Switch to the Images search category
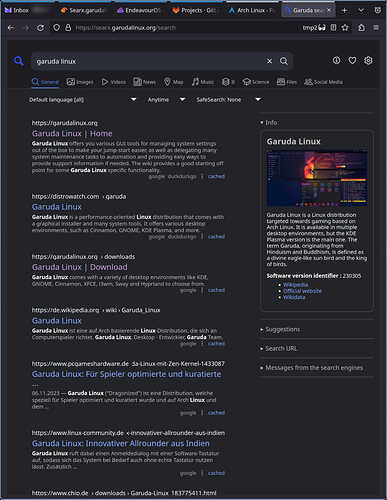 click(80, 82)
